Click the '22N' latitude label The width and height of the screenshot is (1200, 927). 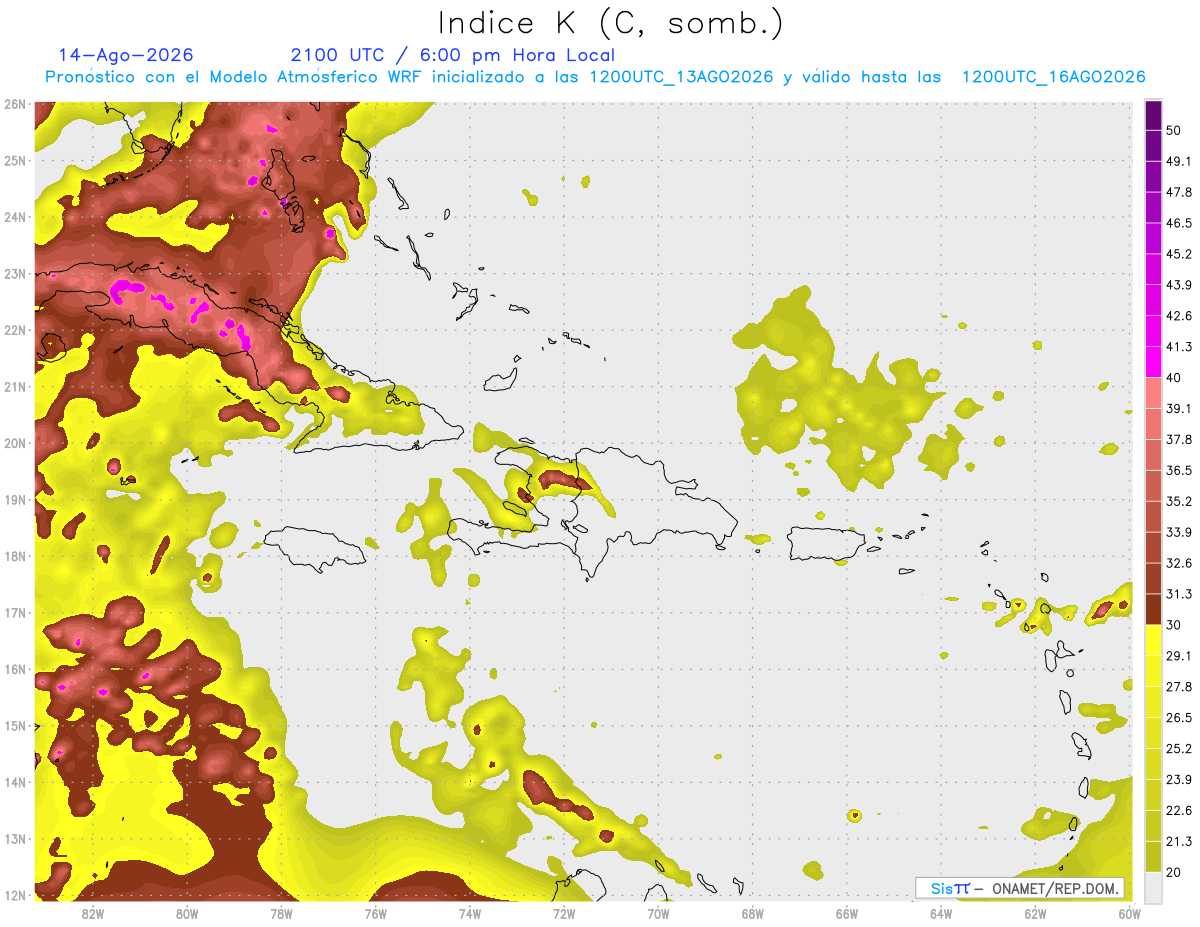14,330
